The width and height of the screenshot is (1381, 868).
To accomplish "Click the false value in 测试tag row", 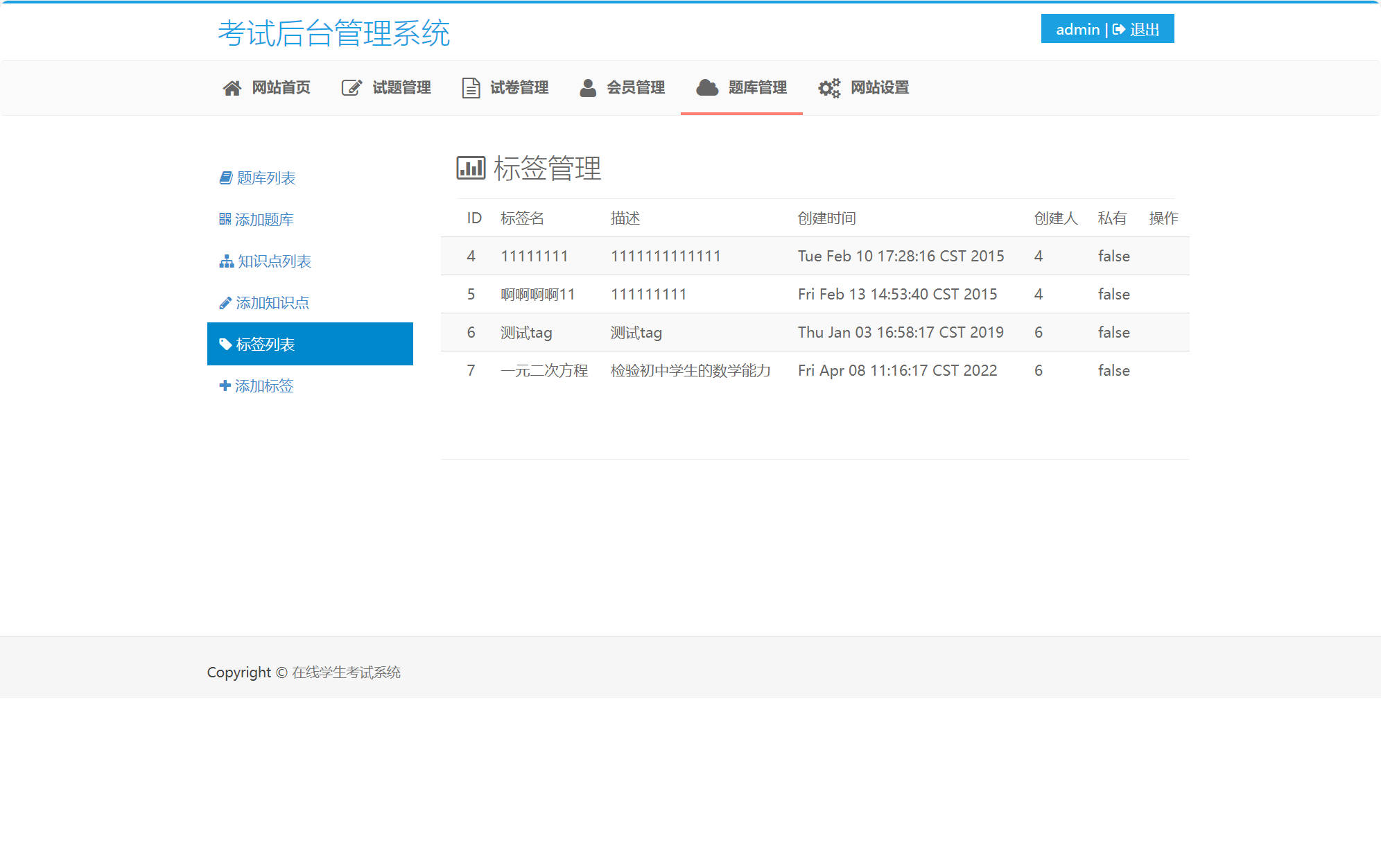I will tap(1113, 332).
